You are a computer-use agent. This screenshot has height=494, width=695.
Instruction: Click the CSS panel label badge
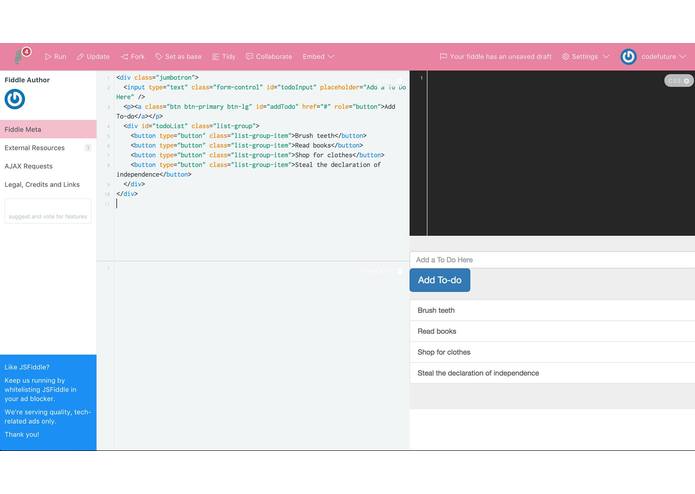[x=679, y=81]
